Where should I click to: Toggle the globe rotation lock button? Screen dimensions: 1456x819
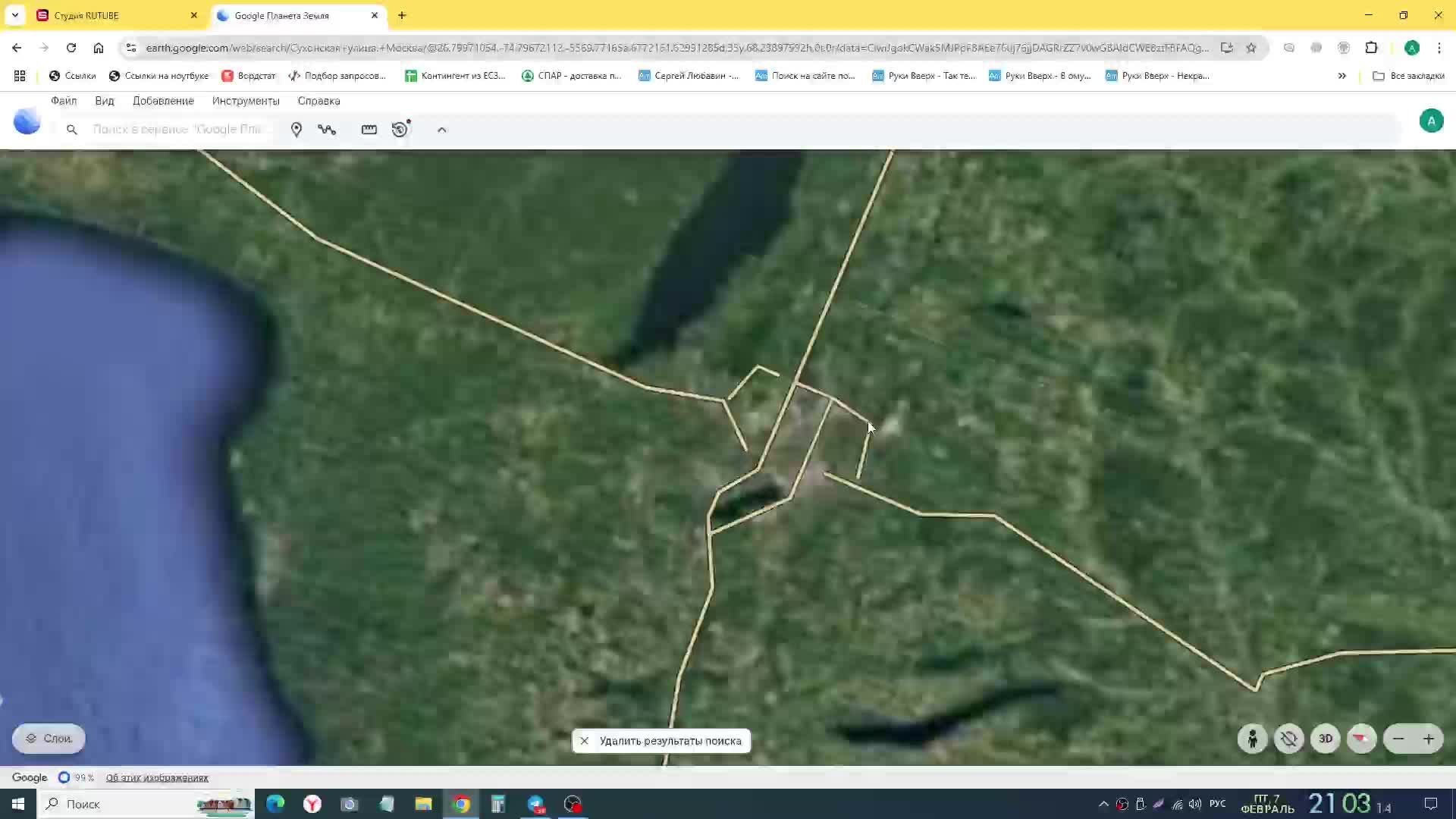[x=1289, y=739]
